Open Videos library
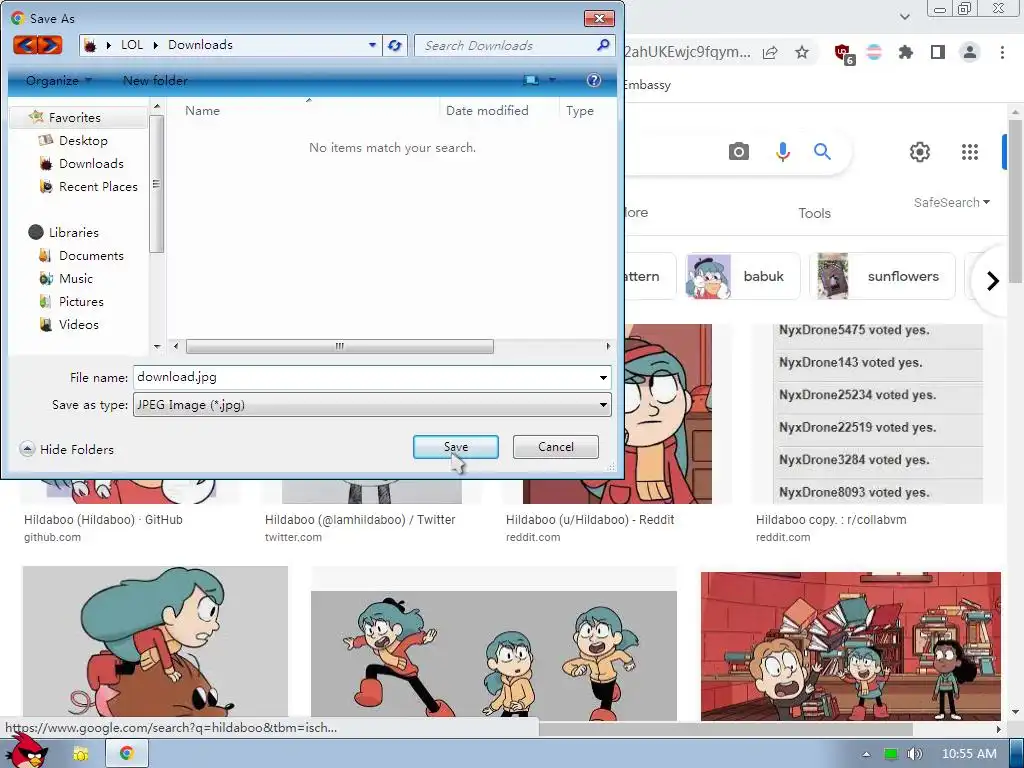 point(78,325)
